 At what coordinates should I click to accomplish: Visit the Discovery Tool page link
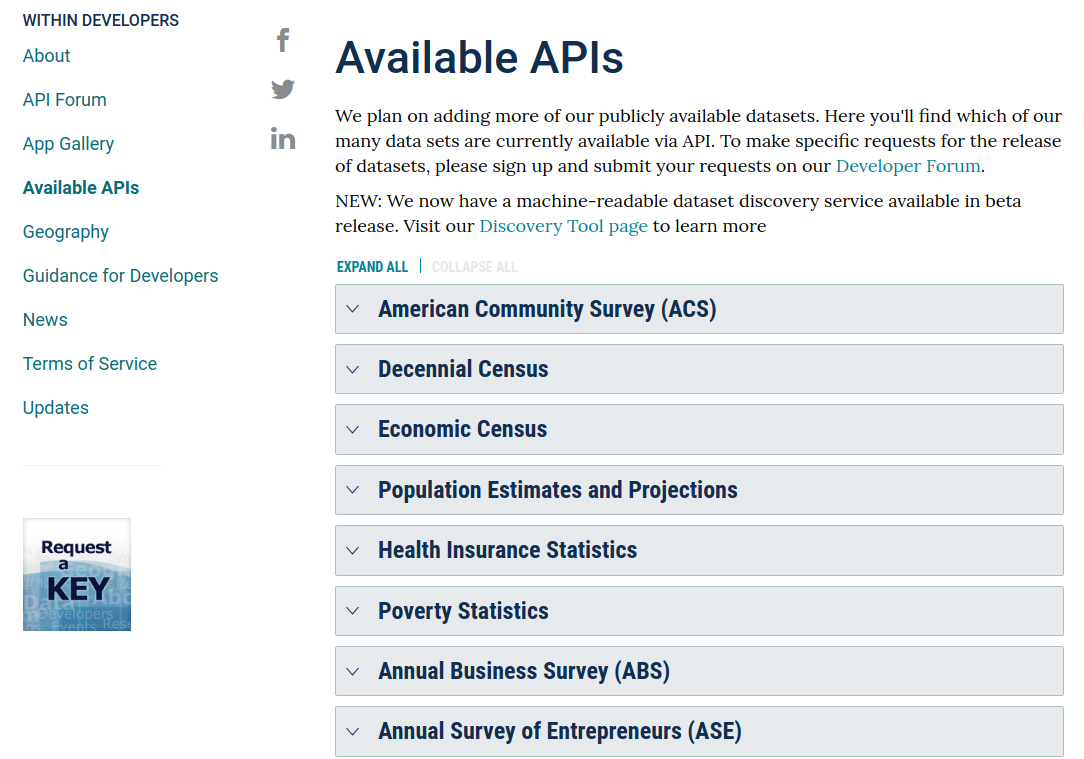click(x=563, y=226)
